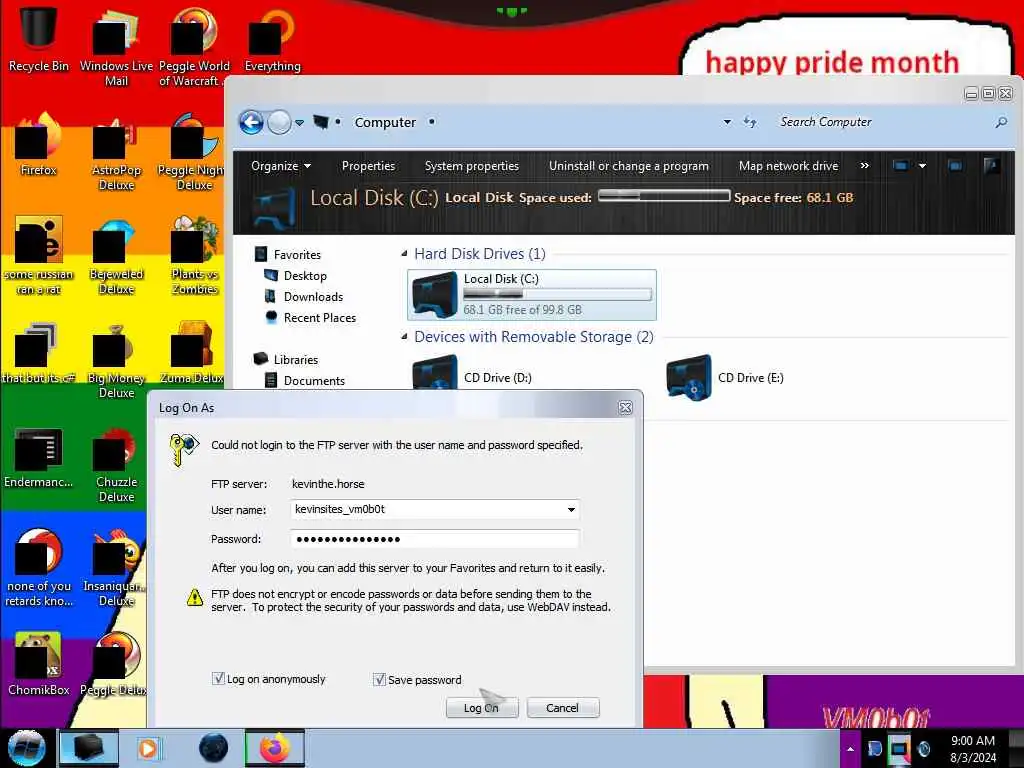Click the taskbar clock showing 9:00 AM
Viewport: 1024px width, 768px height.
coord(973,749)
